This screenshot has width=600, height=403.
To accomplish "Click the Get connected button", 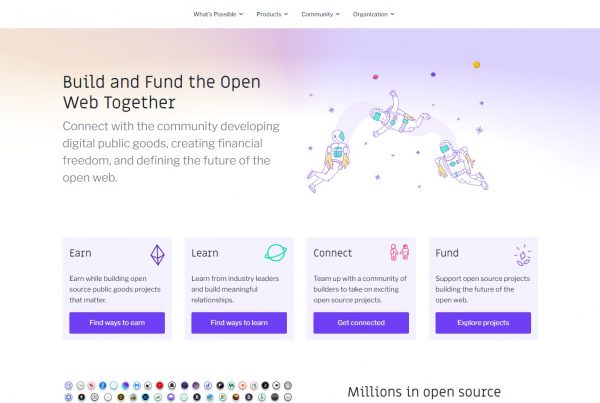I will coord(361,323).
